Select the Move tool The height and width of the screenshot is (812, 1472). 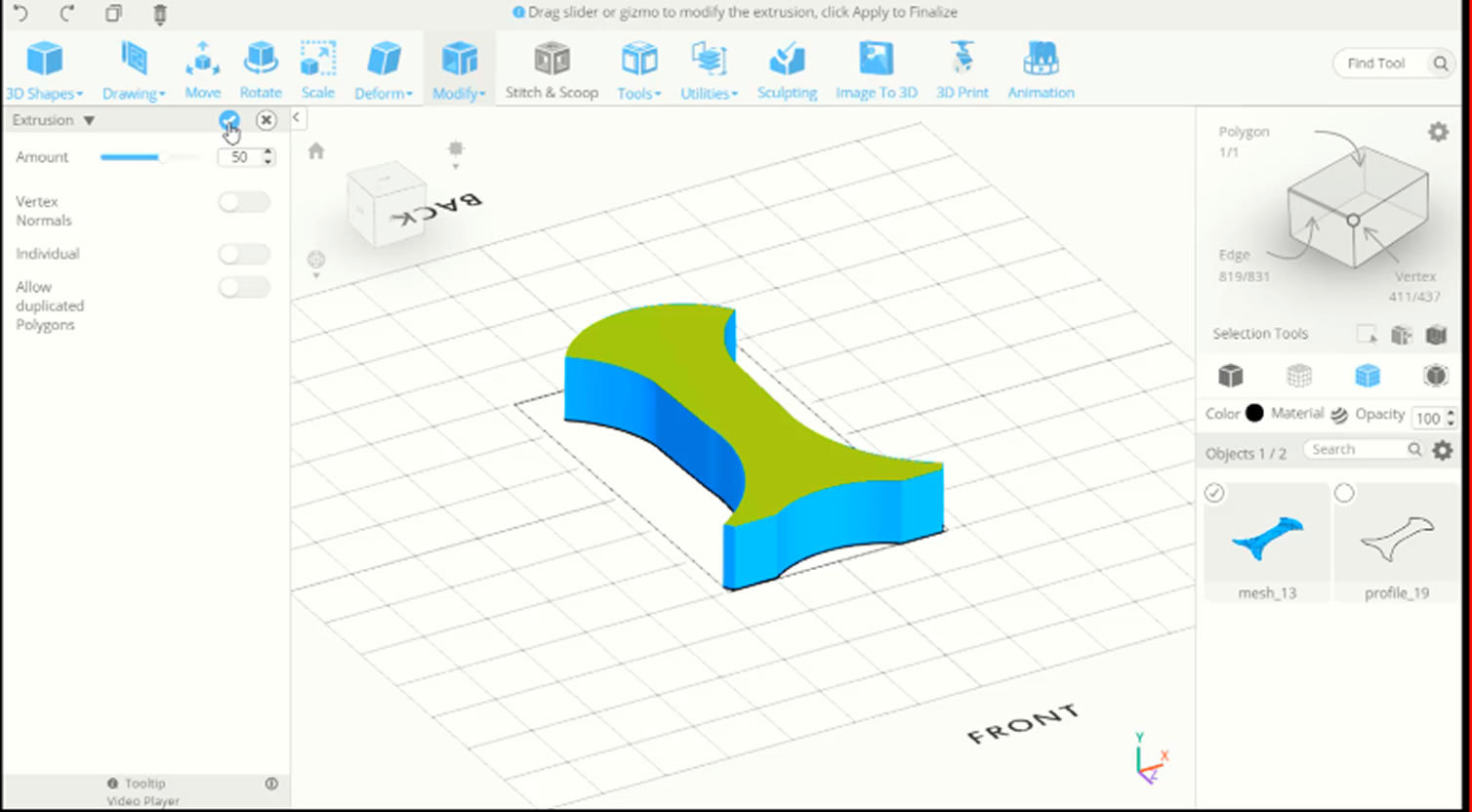[202, 70]
